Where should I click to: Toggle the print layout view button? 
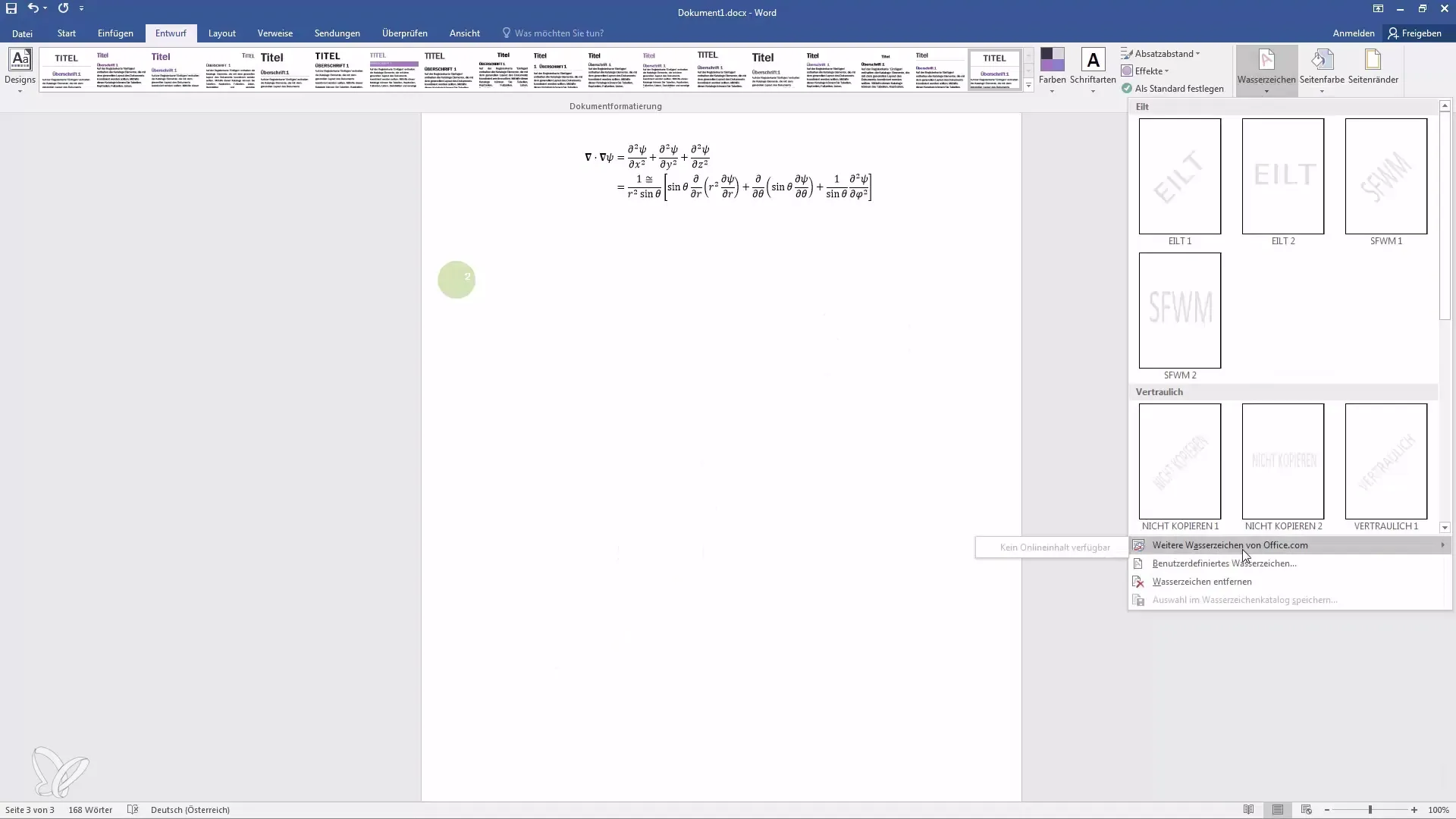pyautogui.click(x=1278, y=810)
